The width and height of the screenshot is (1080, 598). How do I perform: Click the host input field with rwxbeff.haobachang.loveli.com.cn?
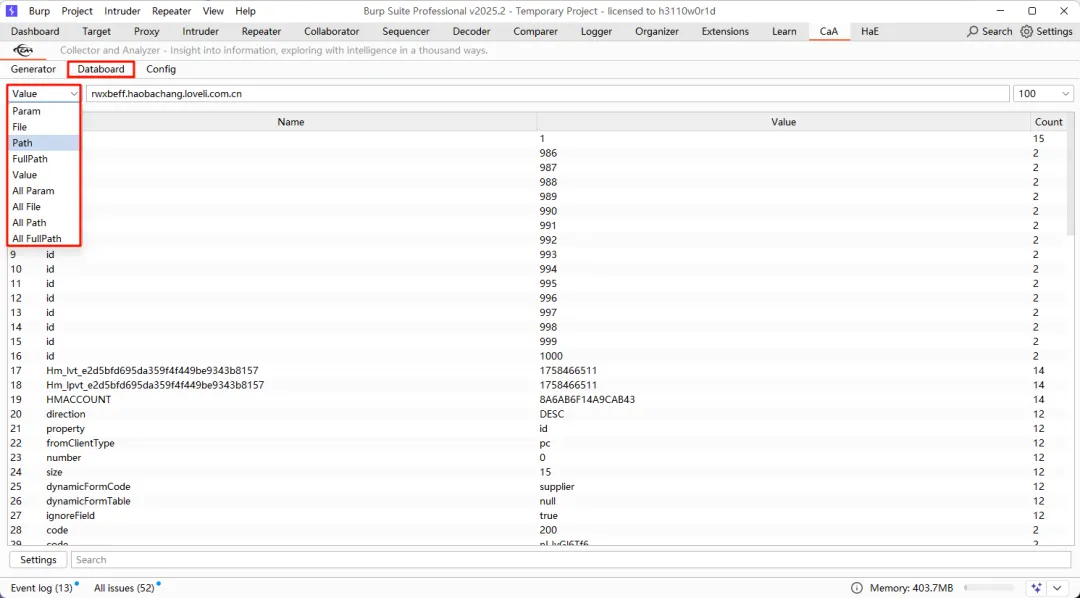pos(548,94)
